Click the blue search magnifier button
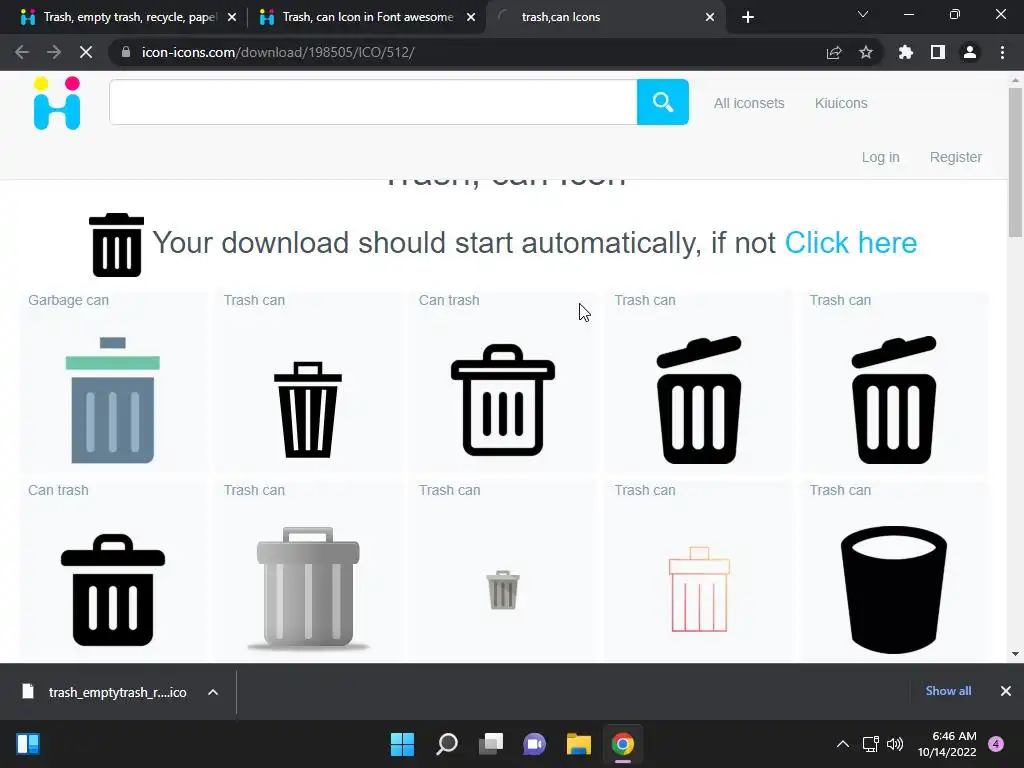1024x768 pixels. pyautogui.click(x=662, y=102)
